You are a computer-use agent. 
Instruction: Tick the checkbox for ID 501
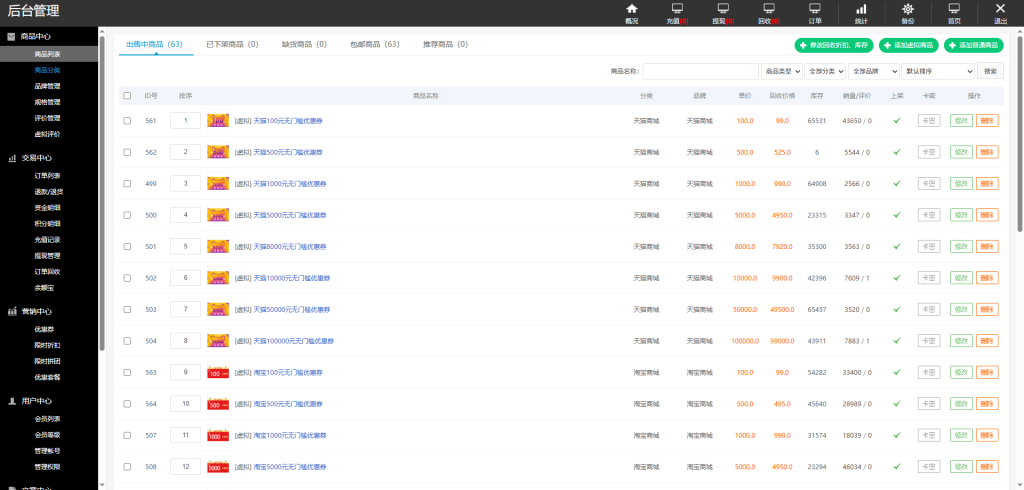[127, 246]
